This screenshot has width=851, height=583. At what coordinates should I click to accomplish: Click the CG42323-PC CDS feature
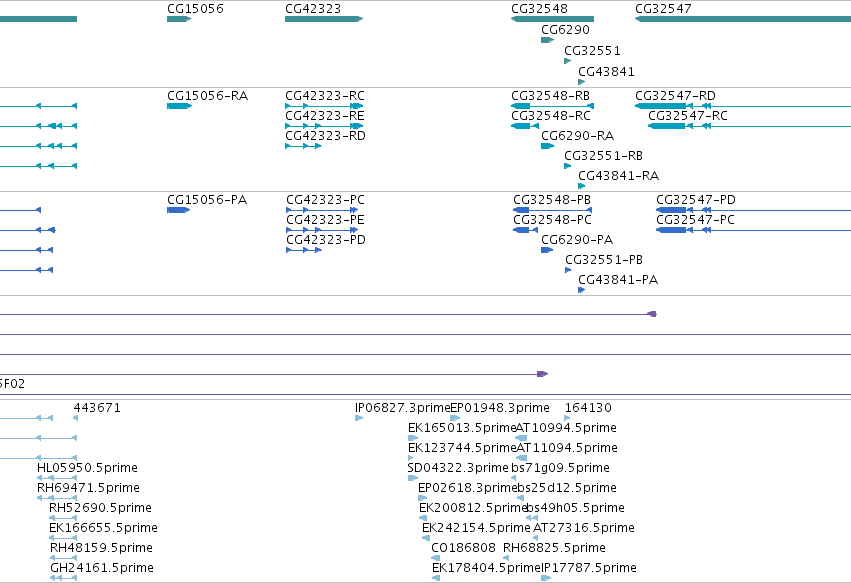tap(322, 210)
